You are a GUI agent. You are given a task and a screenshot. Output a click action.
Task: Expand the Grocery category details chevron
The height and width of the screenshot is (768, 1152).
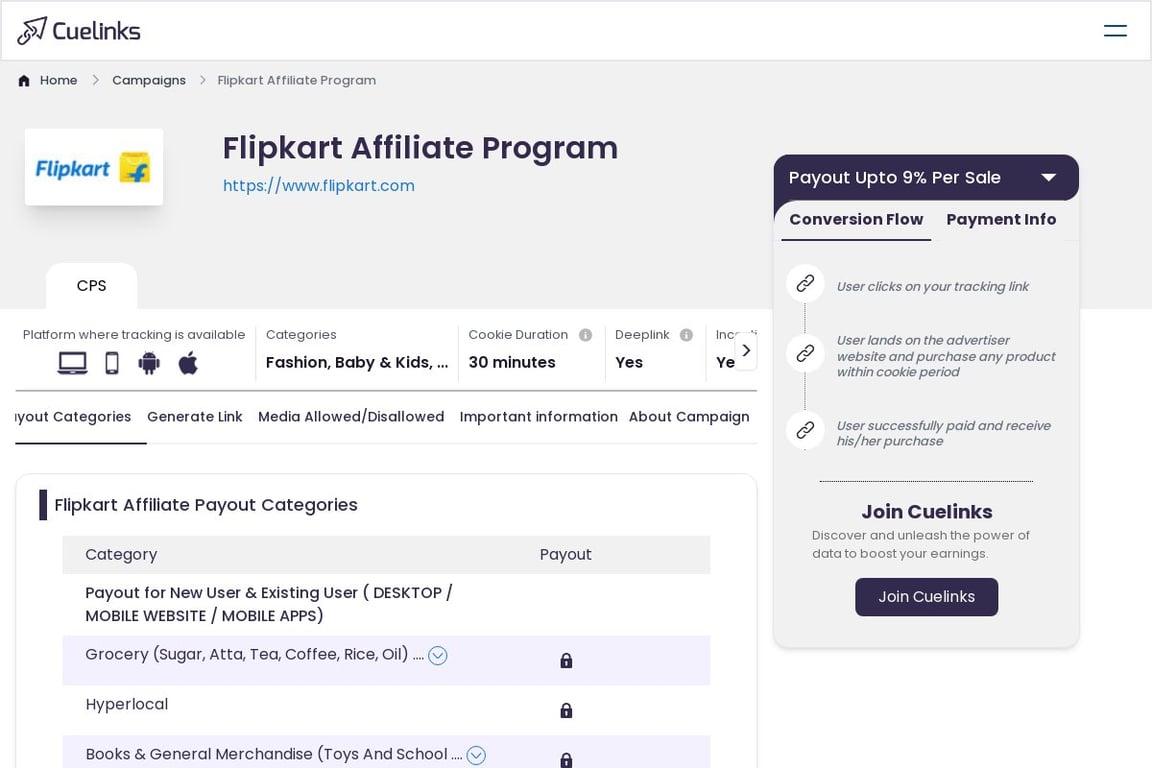[x=438, y=656]
